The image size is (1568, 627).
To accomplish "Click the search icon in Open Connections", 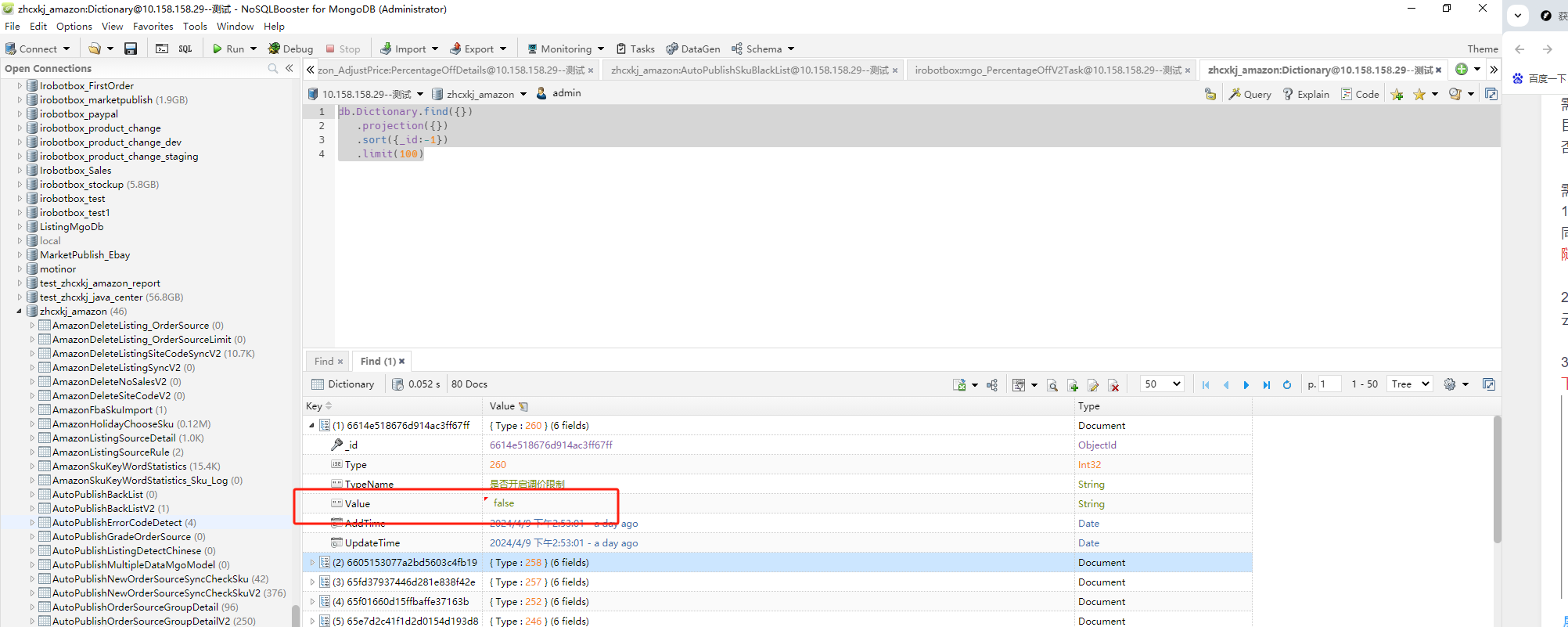I will [273, 68].
